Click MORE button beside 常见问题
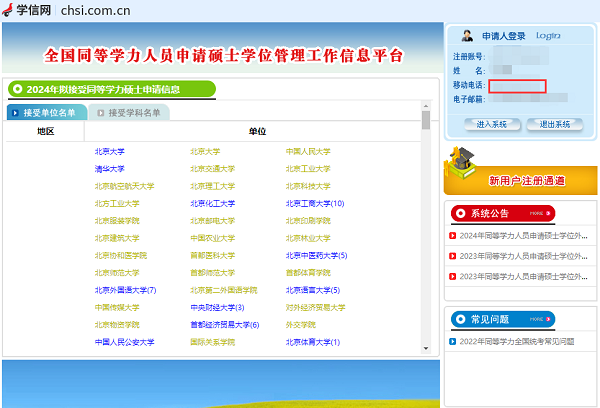This screenshot has height=408, width=600. coord(537,319)
